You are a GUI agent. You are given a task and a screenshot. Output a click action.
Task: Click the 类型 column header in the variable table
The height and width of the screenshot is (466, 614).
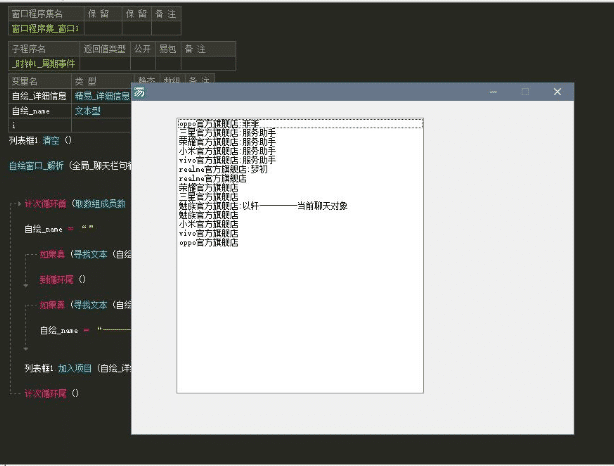tap(103, 81)
